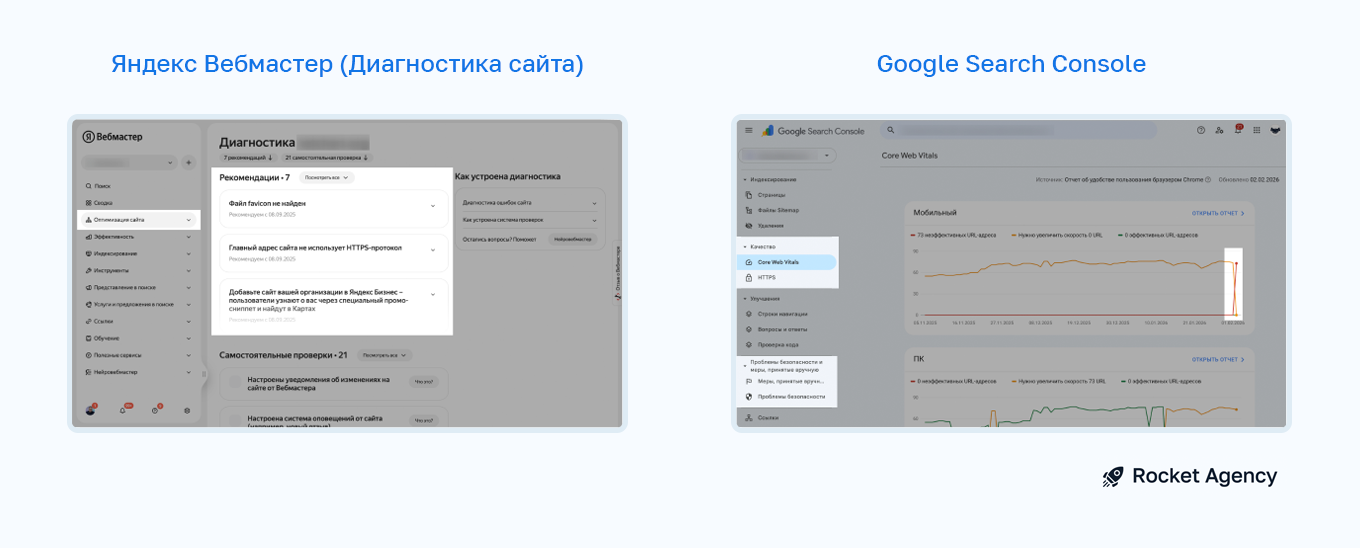Click the Нейровебмастер help button

tap(573, 239)
